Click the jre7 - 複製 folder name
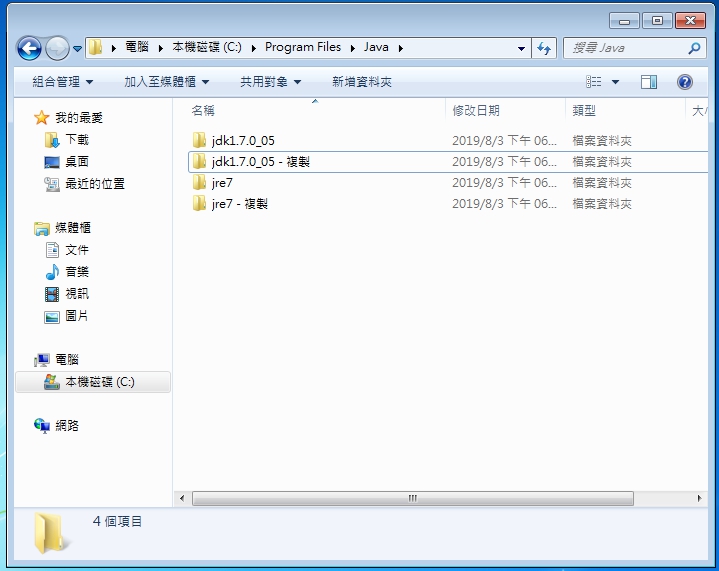The width and height of the screenshot is (719, 571). point(239,204)
